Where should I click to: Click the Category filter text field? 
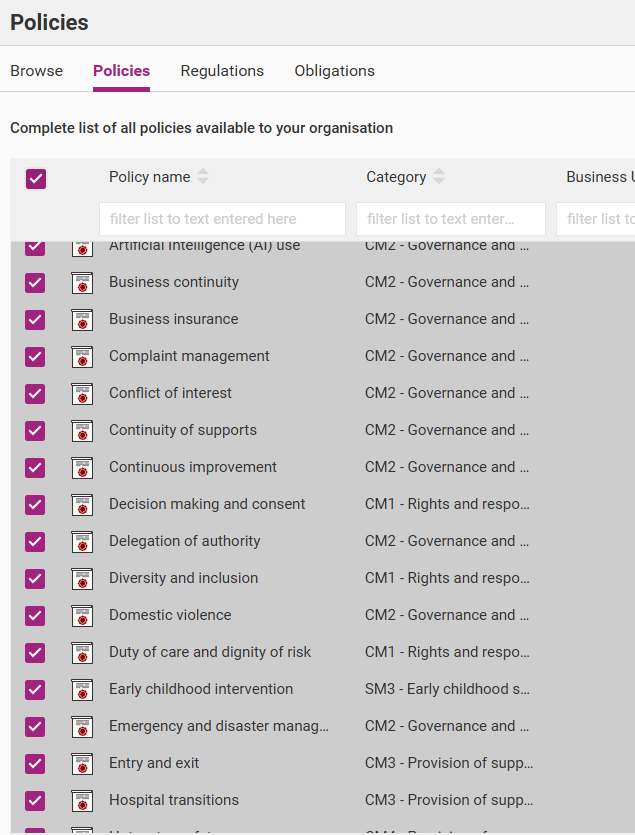click(x=451, y=219)
